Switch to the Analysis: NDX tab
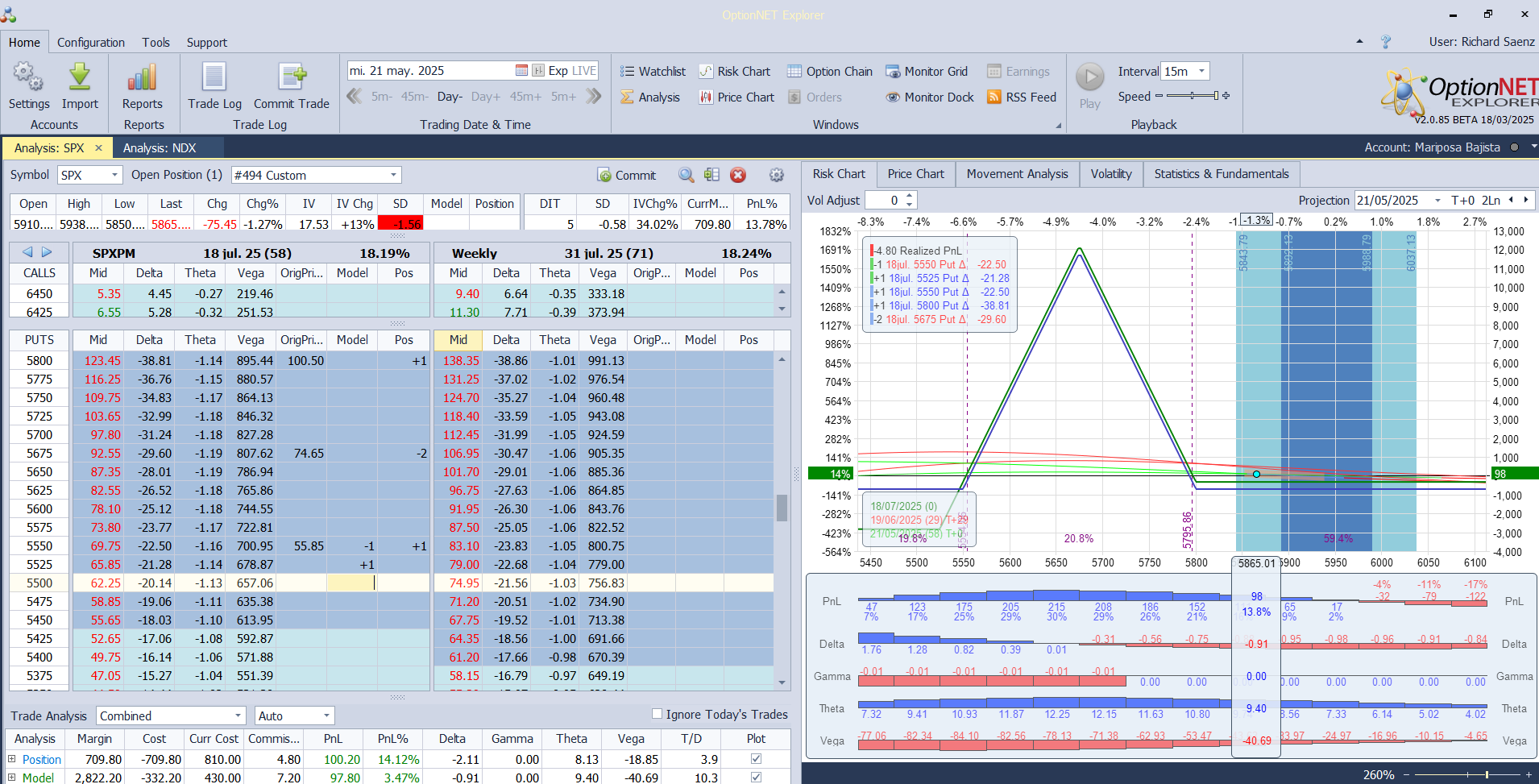 (160, 148)
